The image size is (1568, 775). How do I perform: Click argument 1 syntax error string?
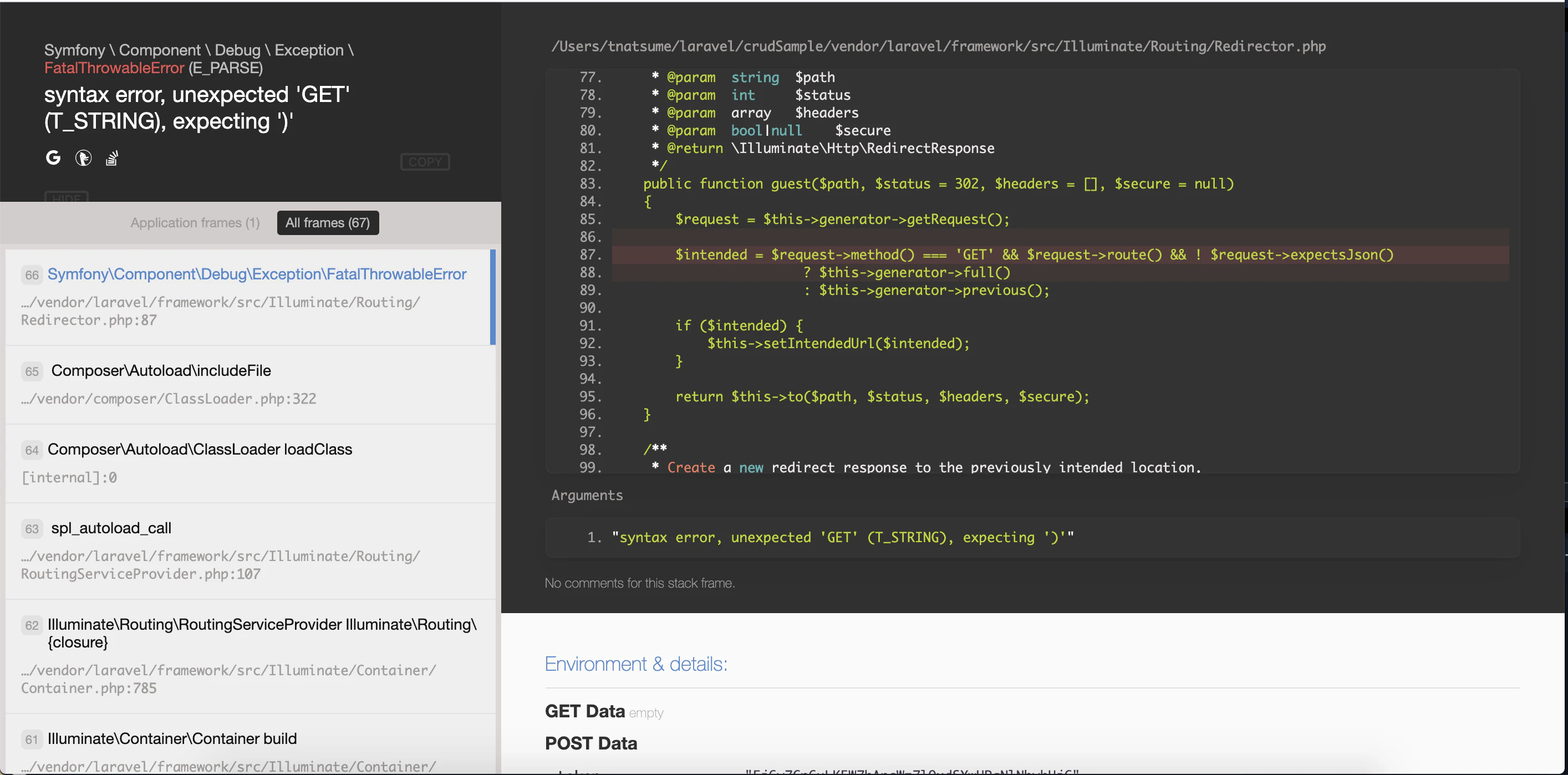(842, 538)
